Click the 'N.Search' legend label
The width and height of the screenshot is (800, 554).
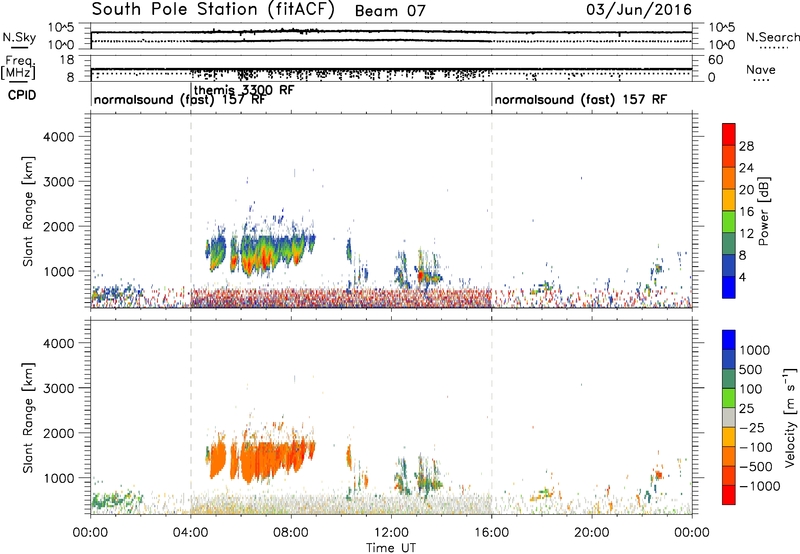(x=772, y=37)
